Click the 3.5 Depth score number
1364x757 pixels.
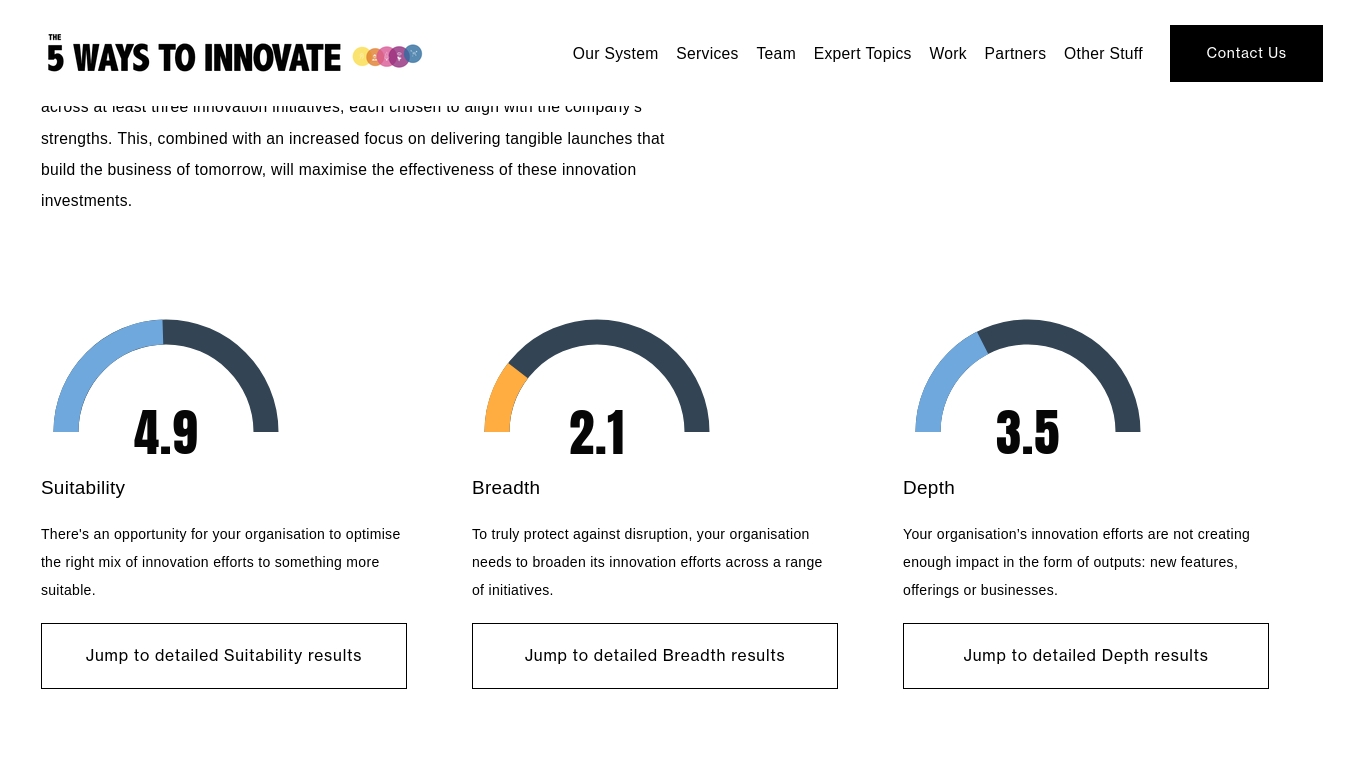pos(1028,433)
